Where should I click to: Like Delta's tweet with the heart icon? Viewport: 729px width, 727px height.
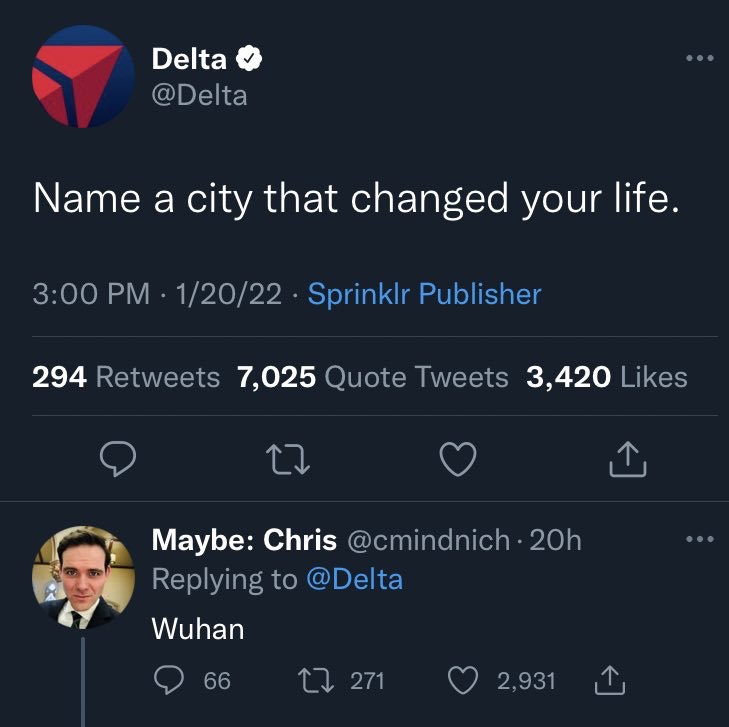point(458,459)
